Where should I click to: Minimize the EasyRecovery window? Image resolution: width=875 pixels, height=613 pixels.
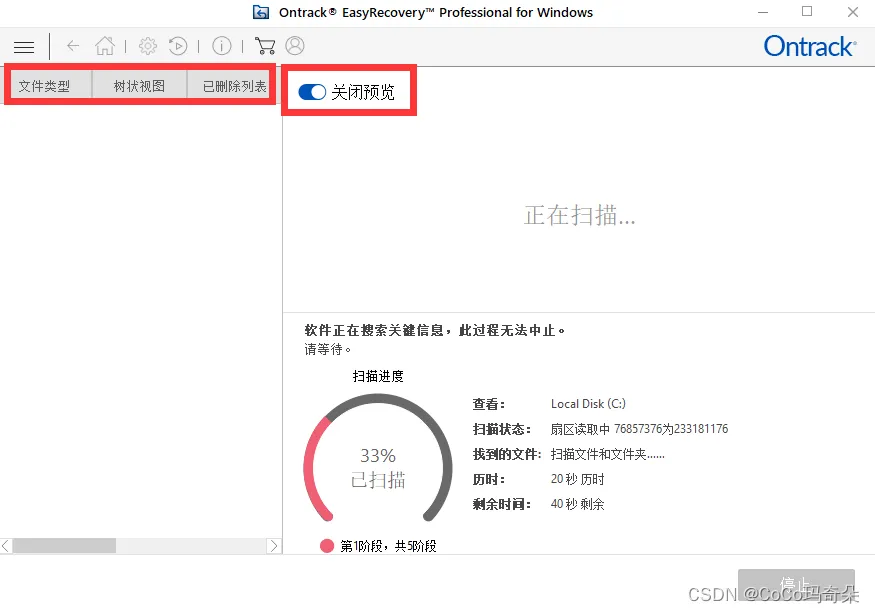click(x=763, y=12)
